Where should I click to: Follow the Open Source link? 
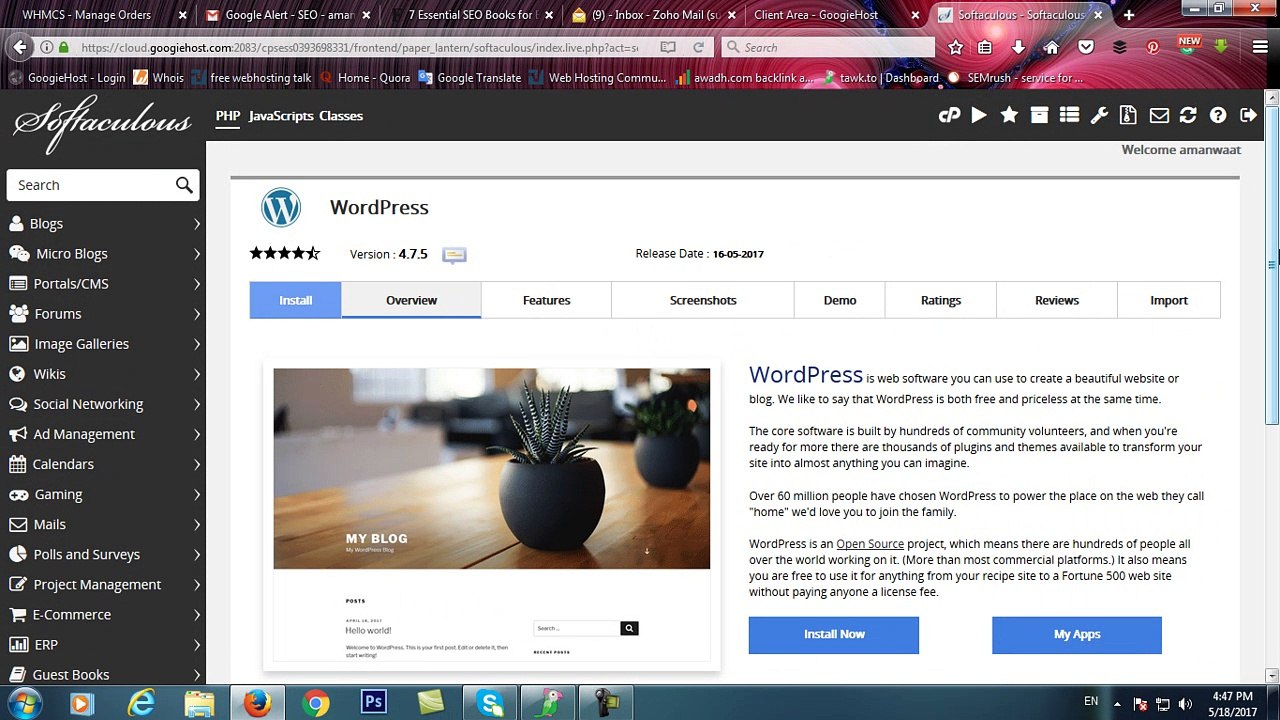click(870, 544)
